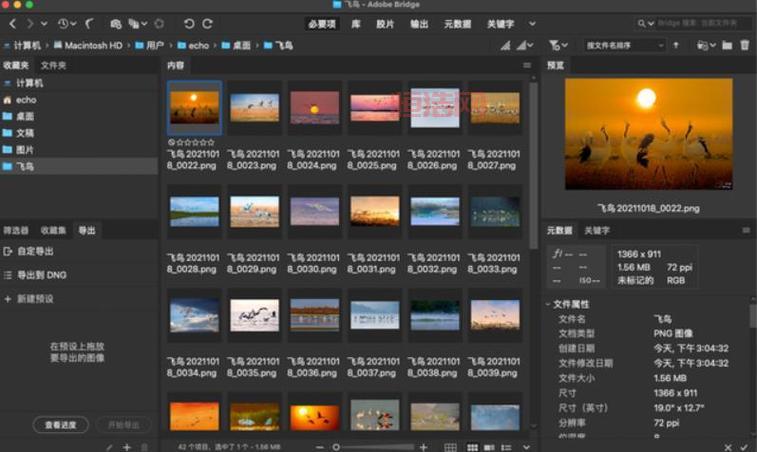The height and width of the screenshot is (452, 757).
Task: Open the 关键字 tab beside 元数据
Action: click(x=597, y=230)
